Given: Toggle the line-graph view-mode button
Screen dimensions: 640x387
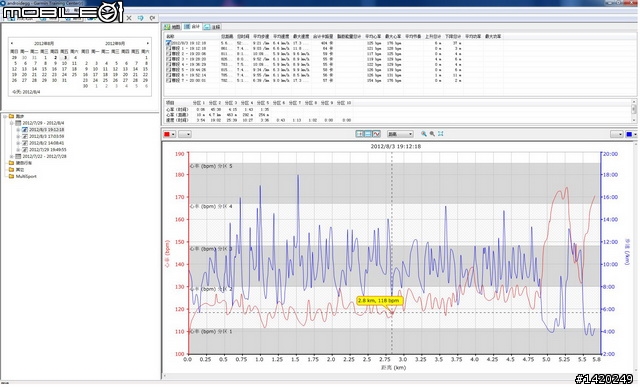Looking at the screenshot, I should [x=376, y=133].
